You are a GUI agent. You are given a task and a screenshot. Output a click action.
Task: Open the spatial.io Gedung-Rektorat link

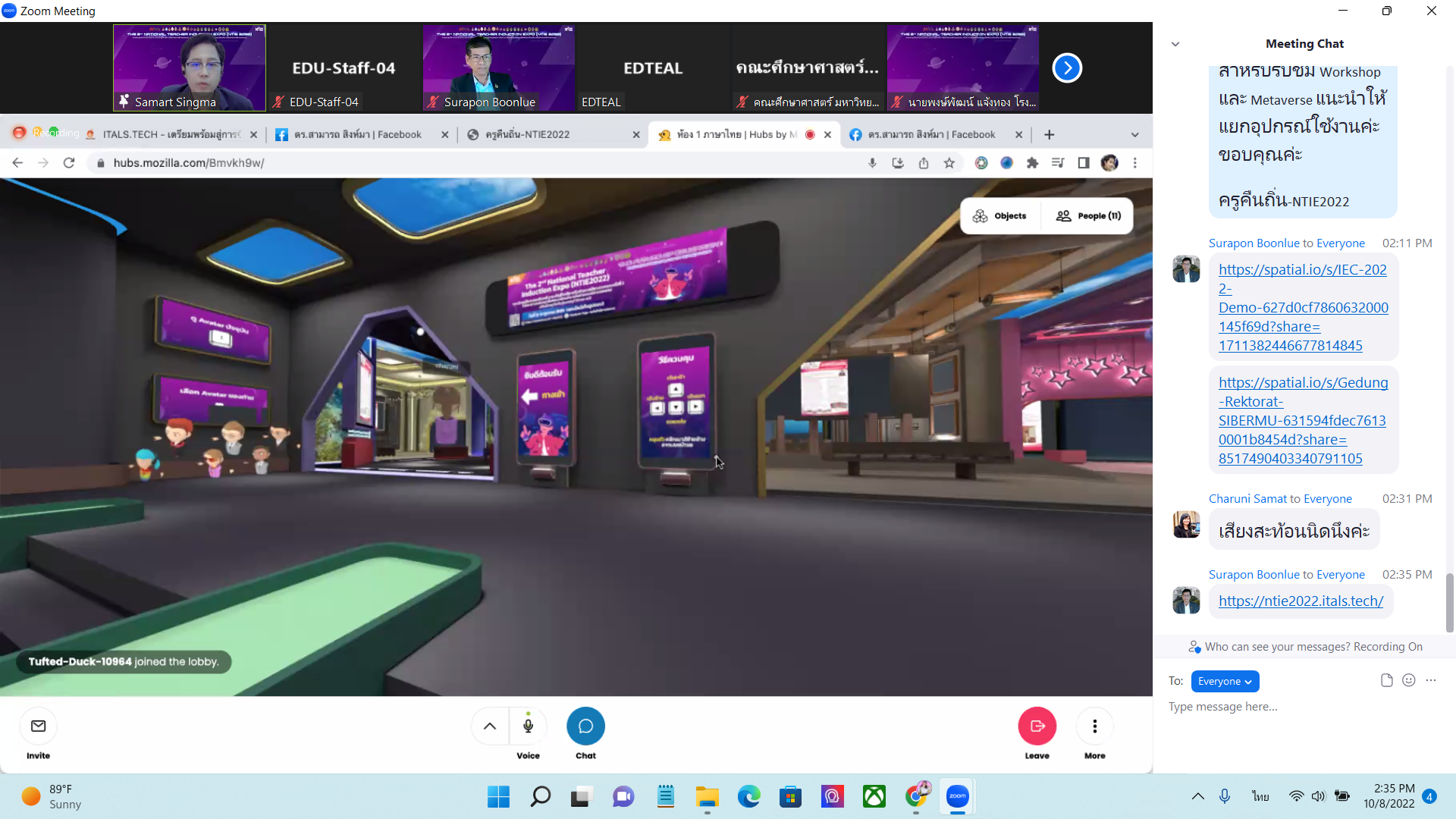[1303, 420]
